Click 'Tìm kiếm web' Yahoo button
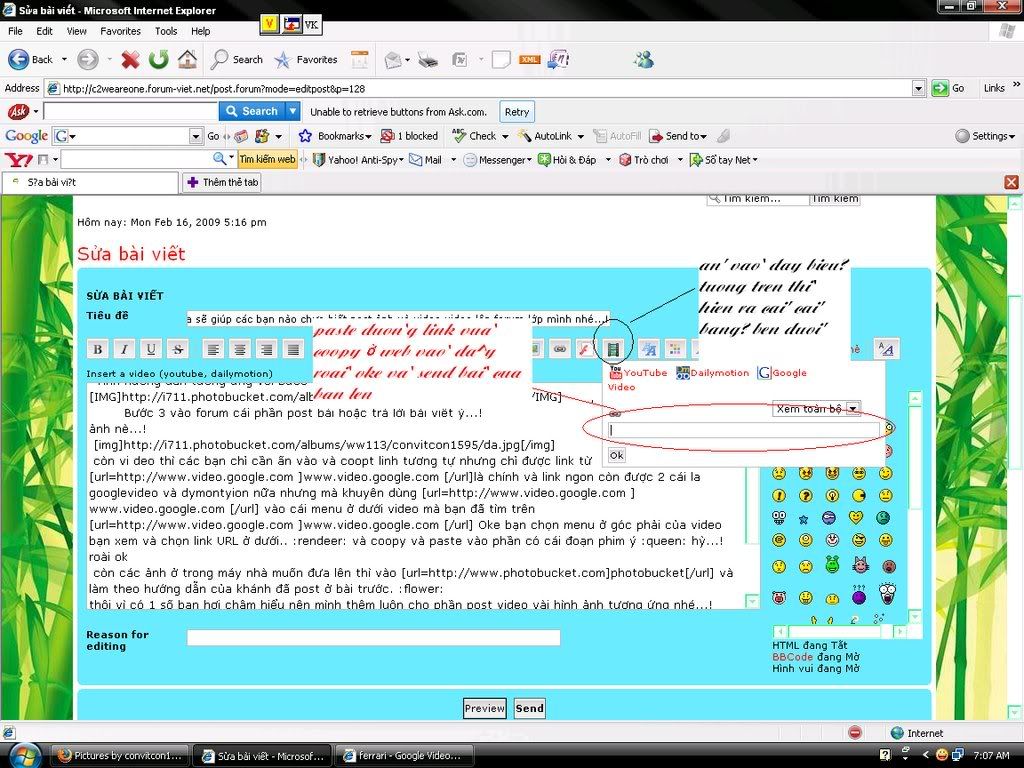 [267, 159]
